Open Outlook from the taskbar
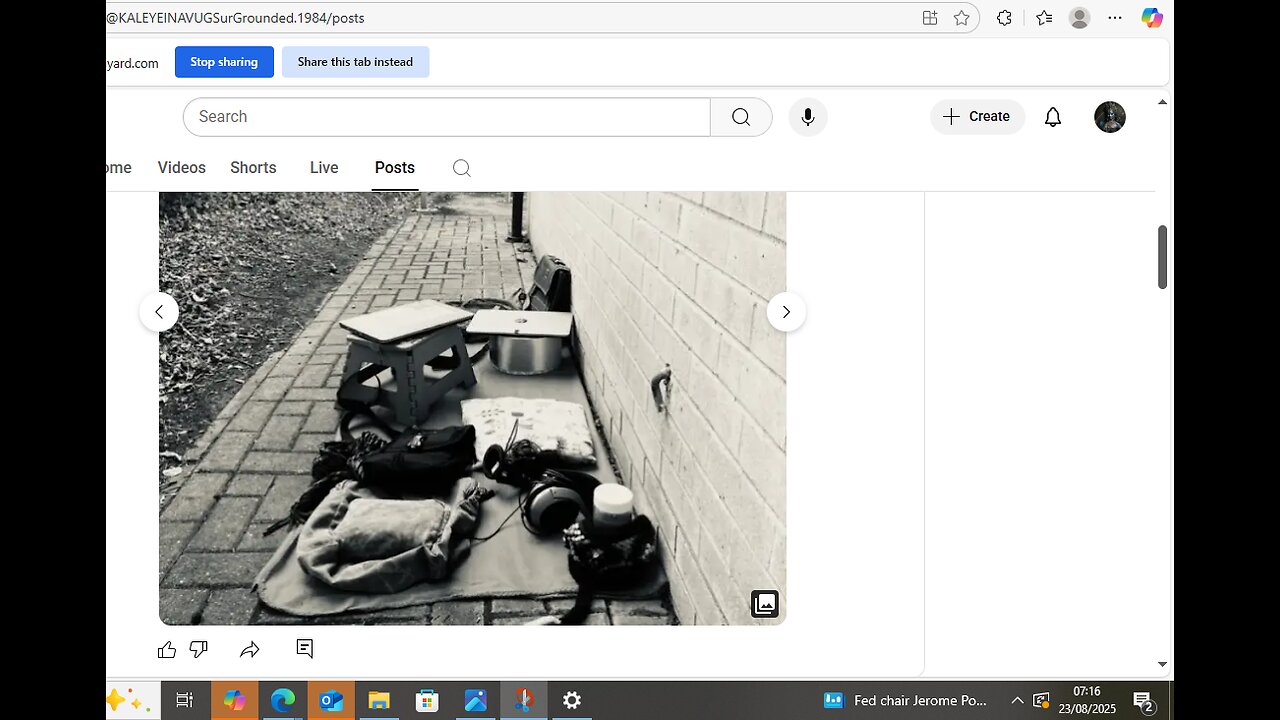The height and width of the screenshot is (720, 1280). coord(331,701)
